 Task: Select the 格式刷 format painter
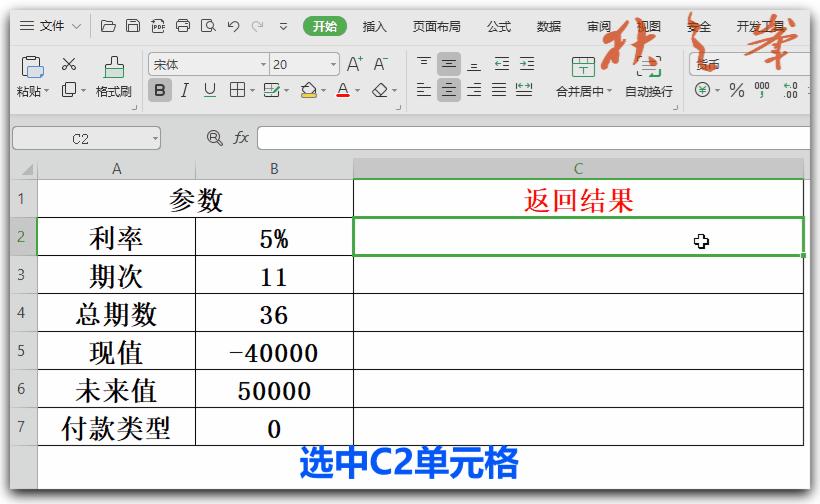[x=113, y=76]
